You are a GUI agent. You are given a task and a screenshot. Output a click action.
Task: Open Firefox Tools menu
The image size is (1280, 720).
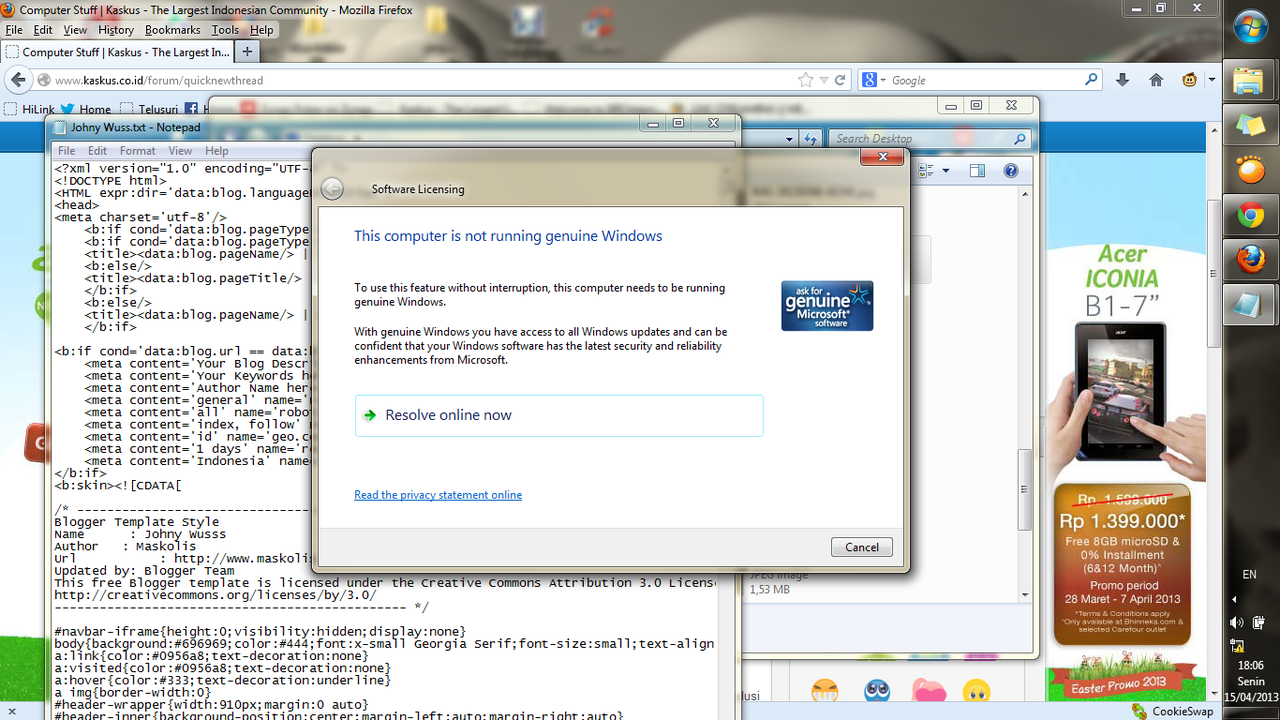[225, 30]
